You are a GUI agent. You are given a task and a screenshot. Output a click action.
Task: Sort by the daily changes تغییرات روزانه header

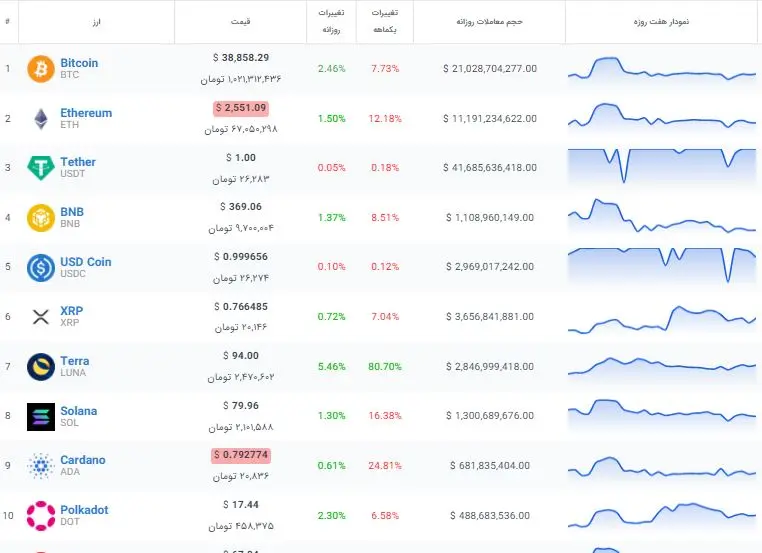[x=331, y=21]
